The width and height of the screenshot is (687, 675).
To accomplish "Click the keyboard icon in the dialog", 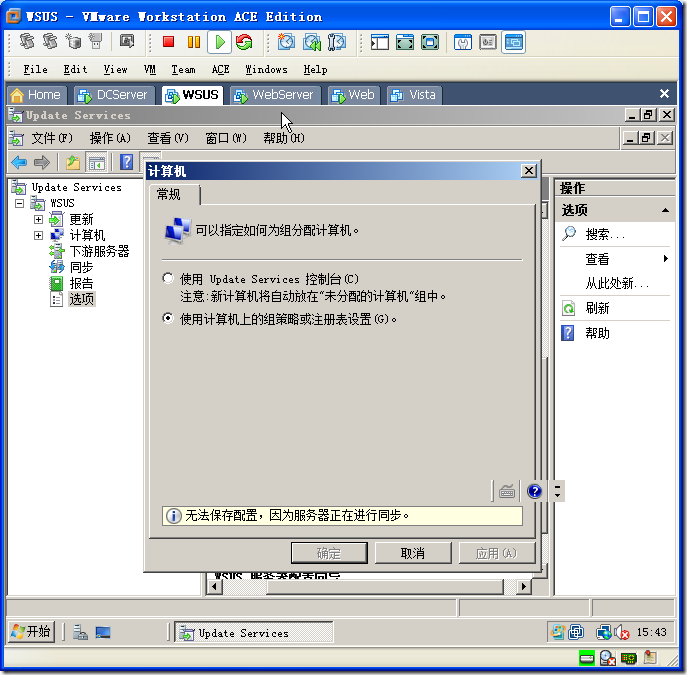I will [506, 491].
